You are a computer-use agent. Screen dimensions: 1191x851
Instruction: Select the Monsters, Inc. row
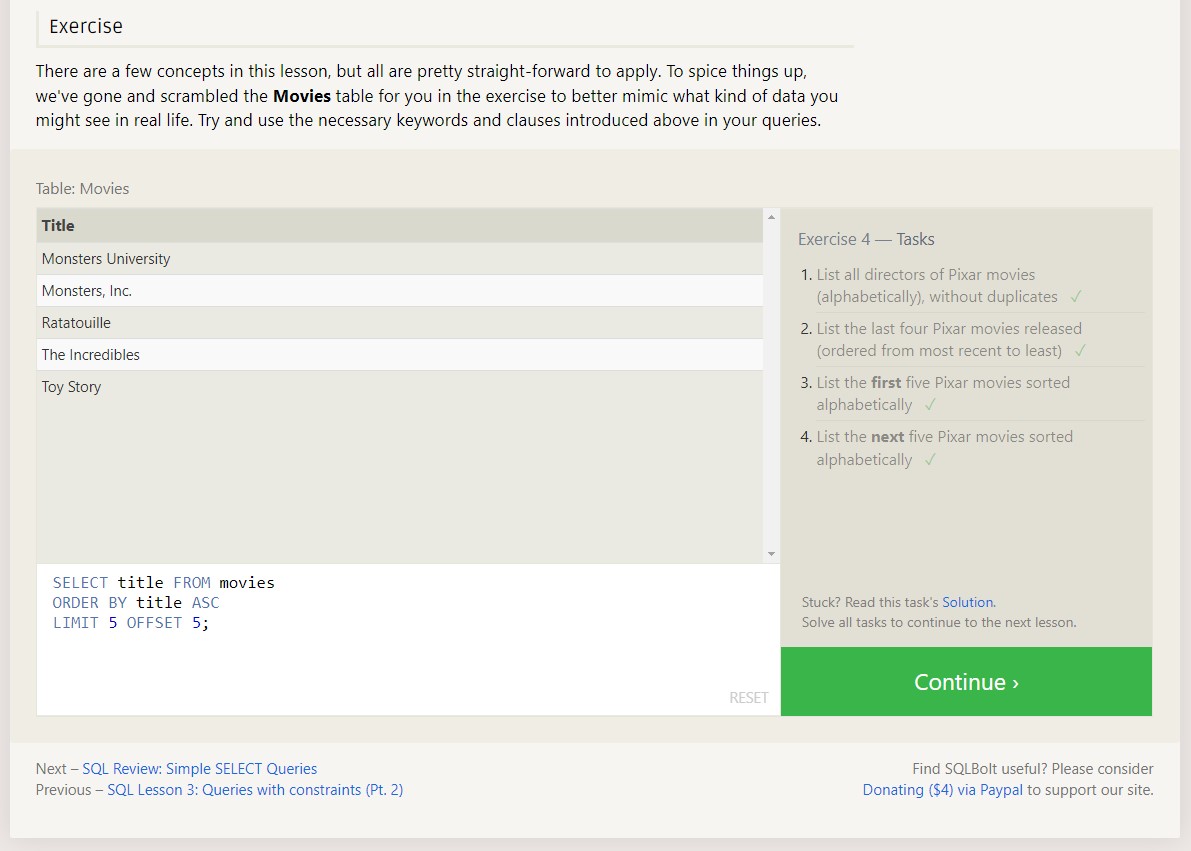tap(400, 291)
